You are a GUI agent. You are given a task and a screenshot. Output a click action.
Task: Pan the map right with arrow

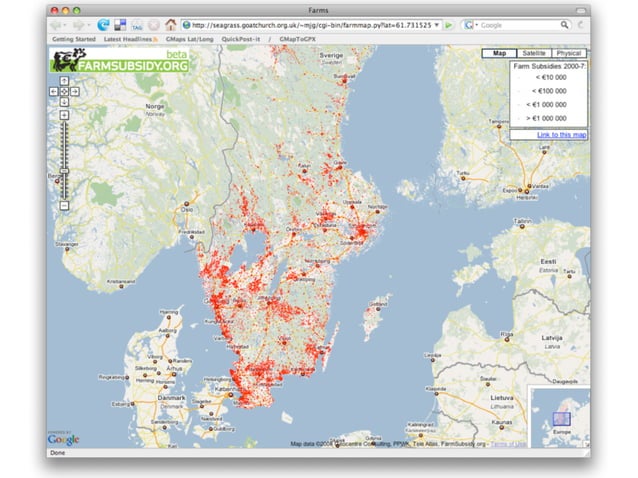(x=74, y=91)
